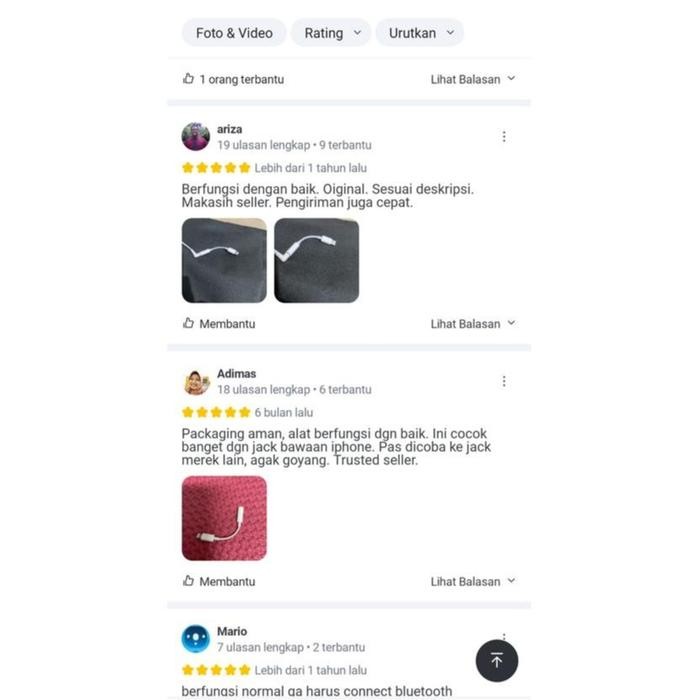This screenshot has height=700, width=700.
Task: Open the Urutkan sort dropdown
Action: (x=420, y=33)
